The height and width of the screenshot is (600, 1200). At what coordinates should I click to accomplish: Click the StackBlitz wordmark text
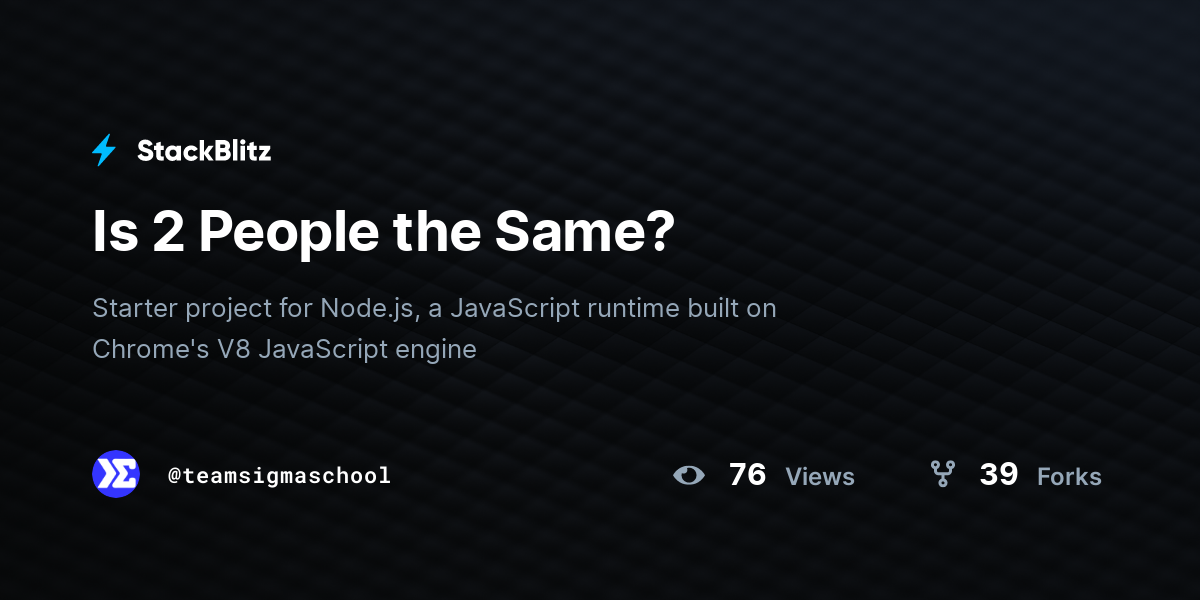tap(204, 151)
